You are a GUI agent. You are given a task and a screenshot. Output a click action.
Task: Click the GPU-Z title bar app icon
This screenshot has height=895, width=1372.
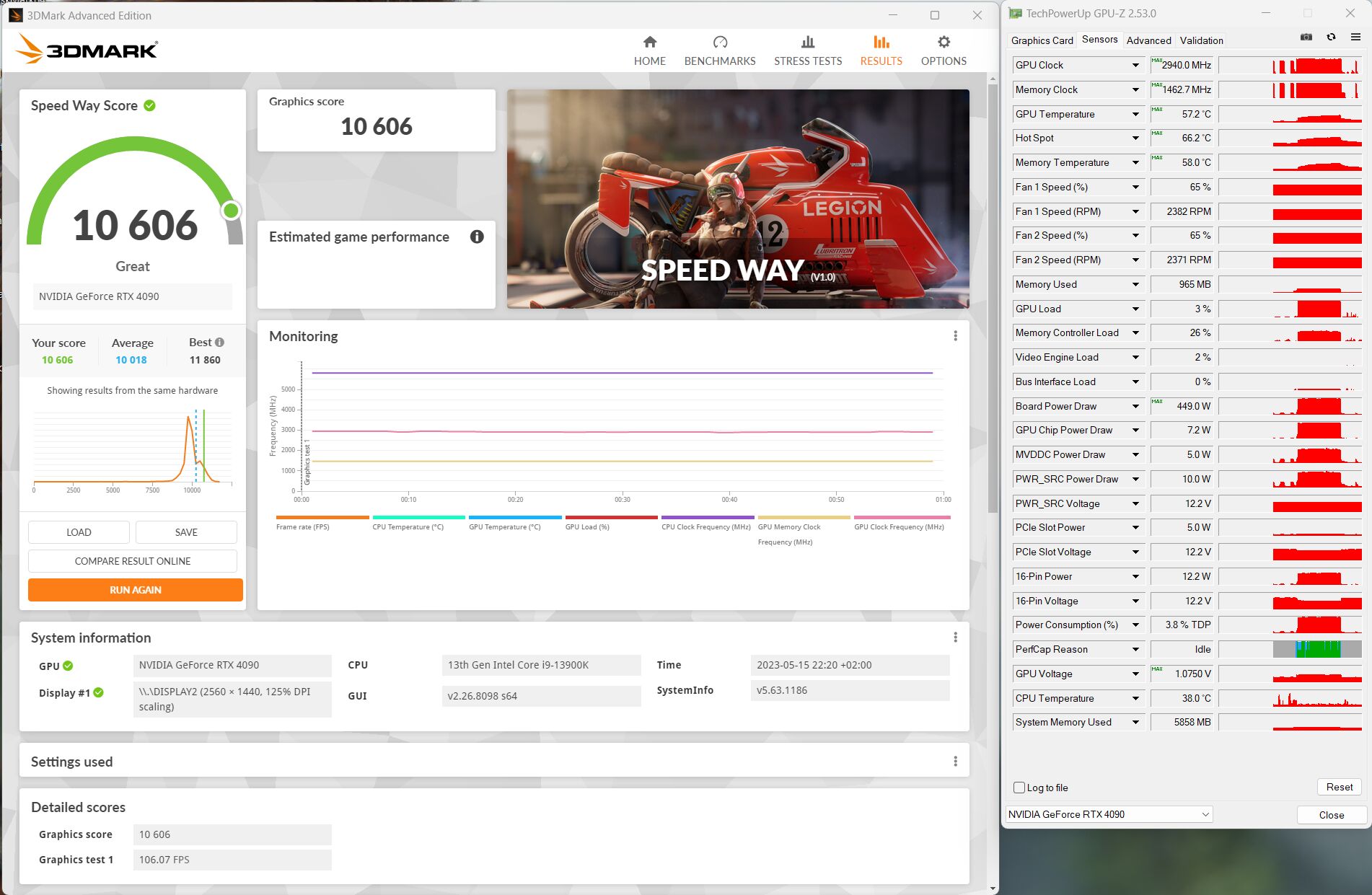(1015, 14)
